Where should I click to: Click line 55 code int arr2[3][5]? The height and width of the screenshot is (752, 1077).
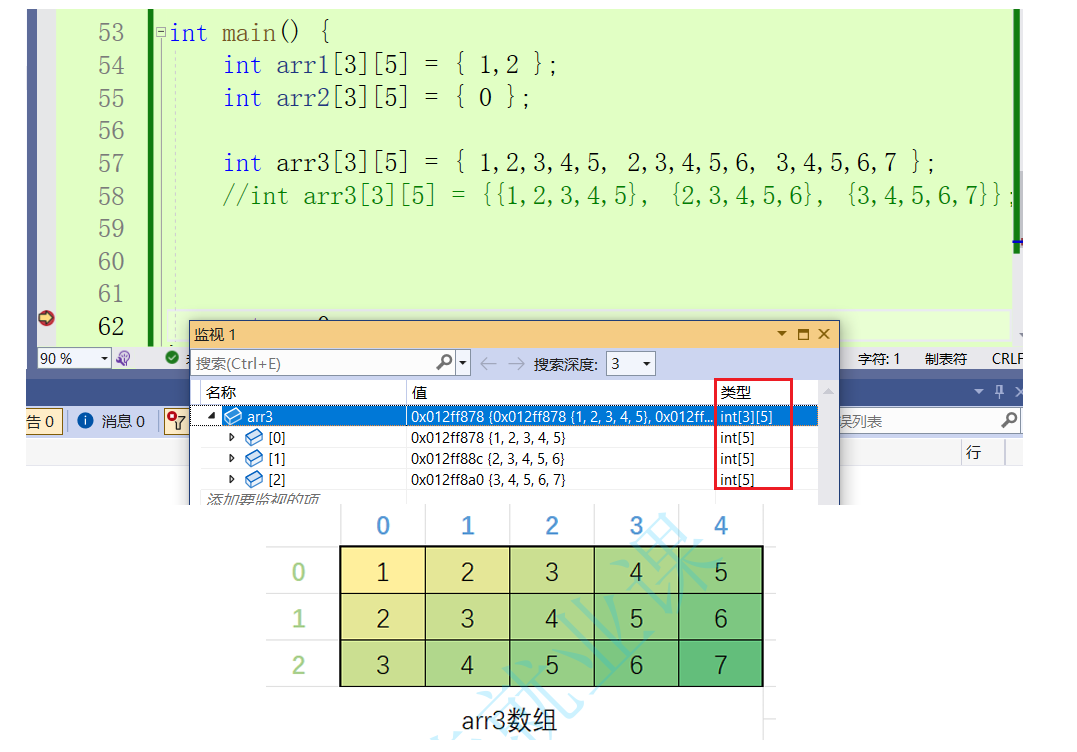click(376, 98)
